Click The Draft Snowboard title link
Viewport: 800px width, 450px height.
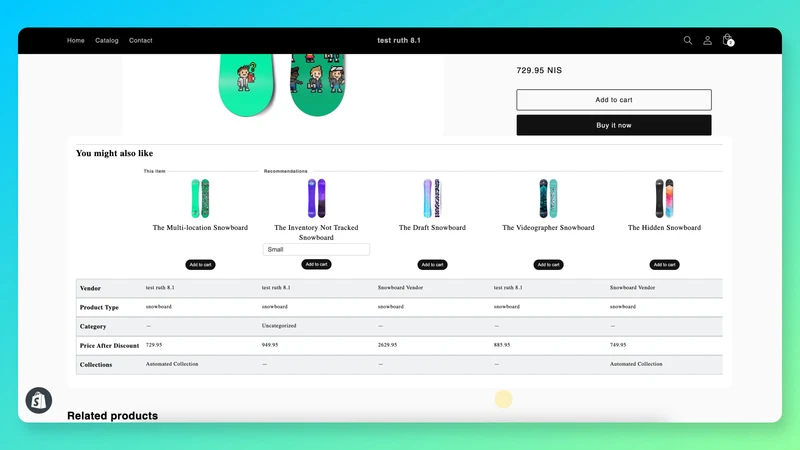tap(432, 228)
